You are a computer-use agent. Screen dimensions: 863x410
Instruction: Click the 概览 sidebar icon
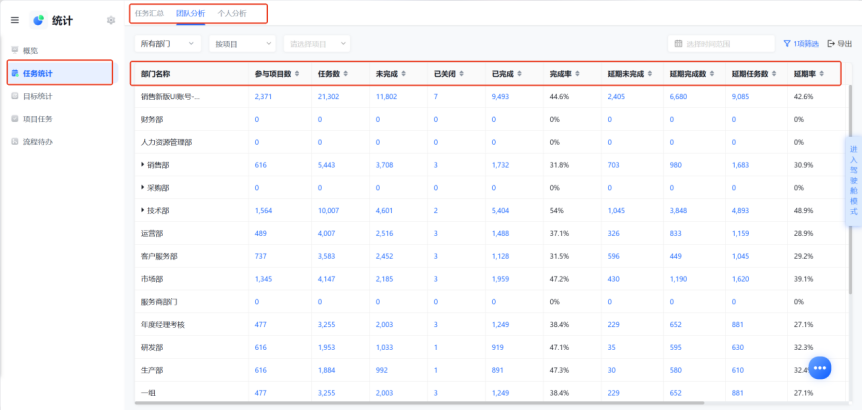pyautogui.click(x=15, y=50)
